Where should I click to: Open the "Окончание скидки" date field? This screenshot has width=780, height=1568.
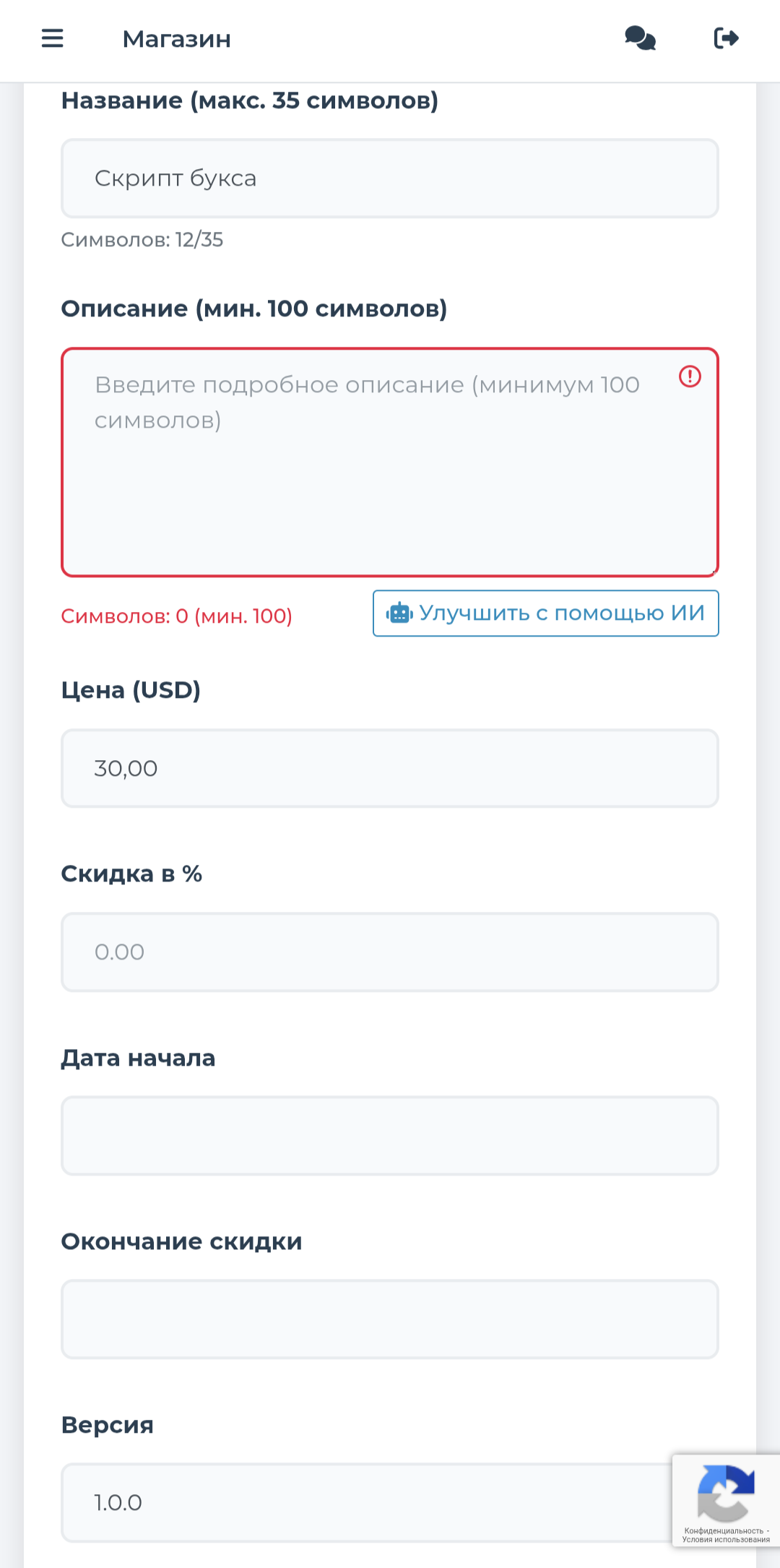[x=390, y=1319]
